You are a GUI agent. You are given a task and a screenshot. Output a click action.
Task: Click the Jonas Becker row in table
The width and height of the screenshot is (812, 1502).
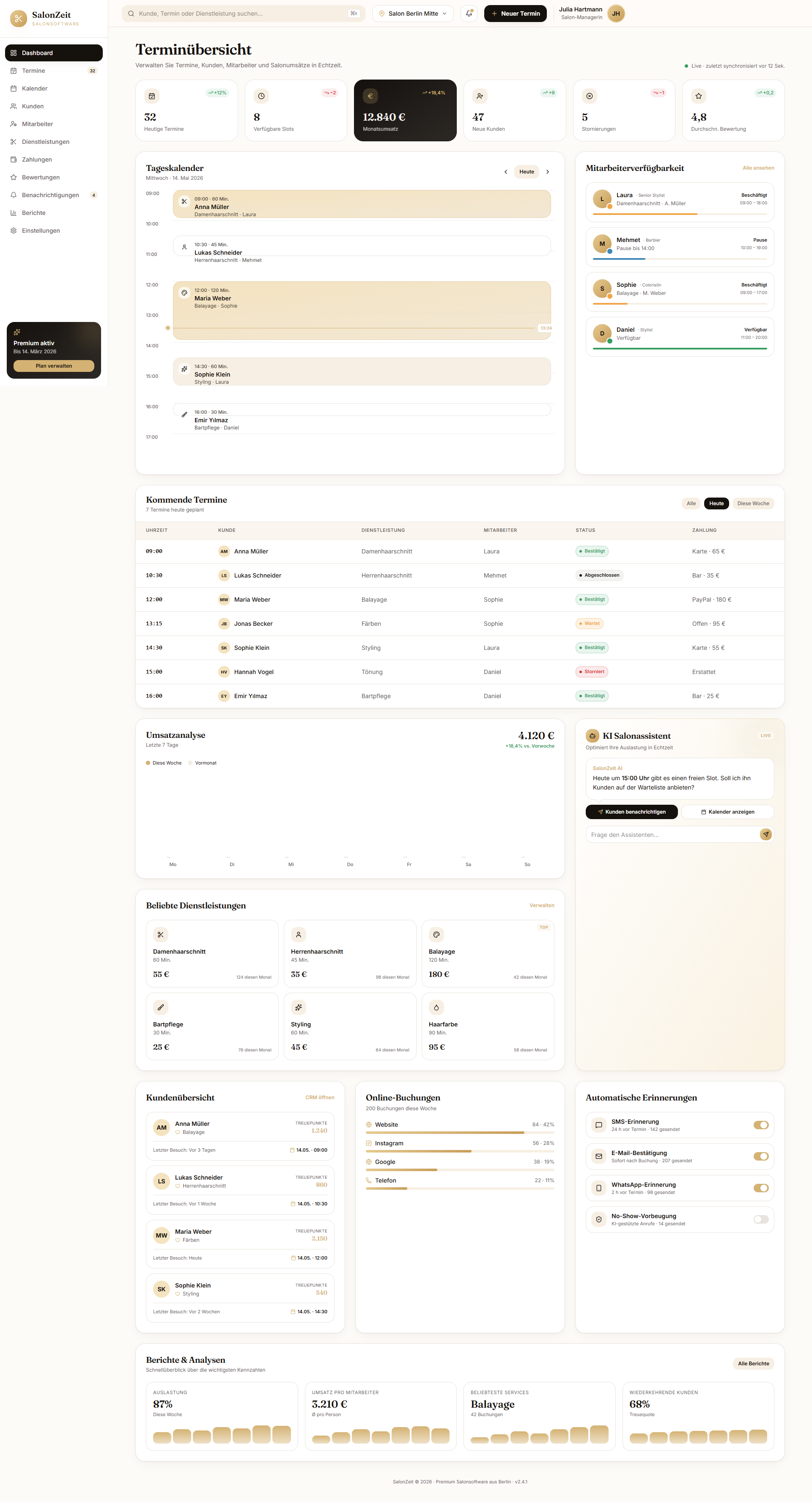pos(459,623)
